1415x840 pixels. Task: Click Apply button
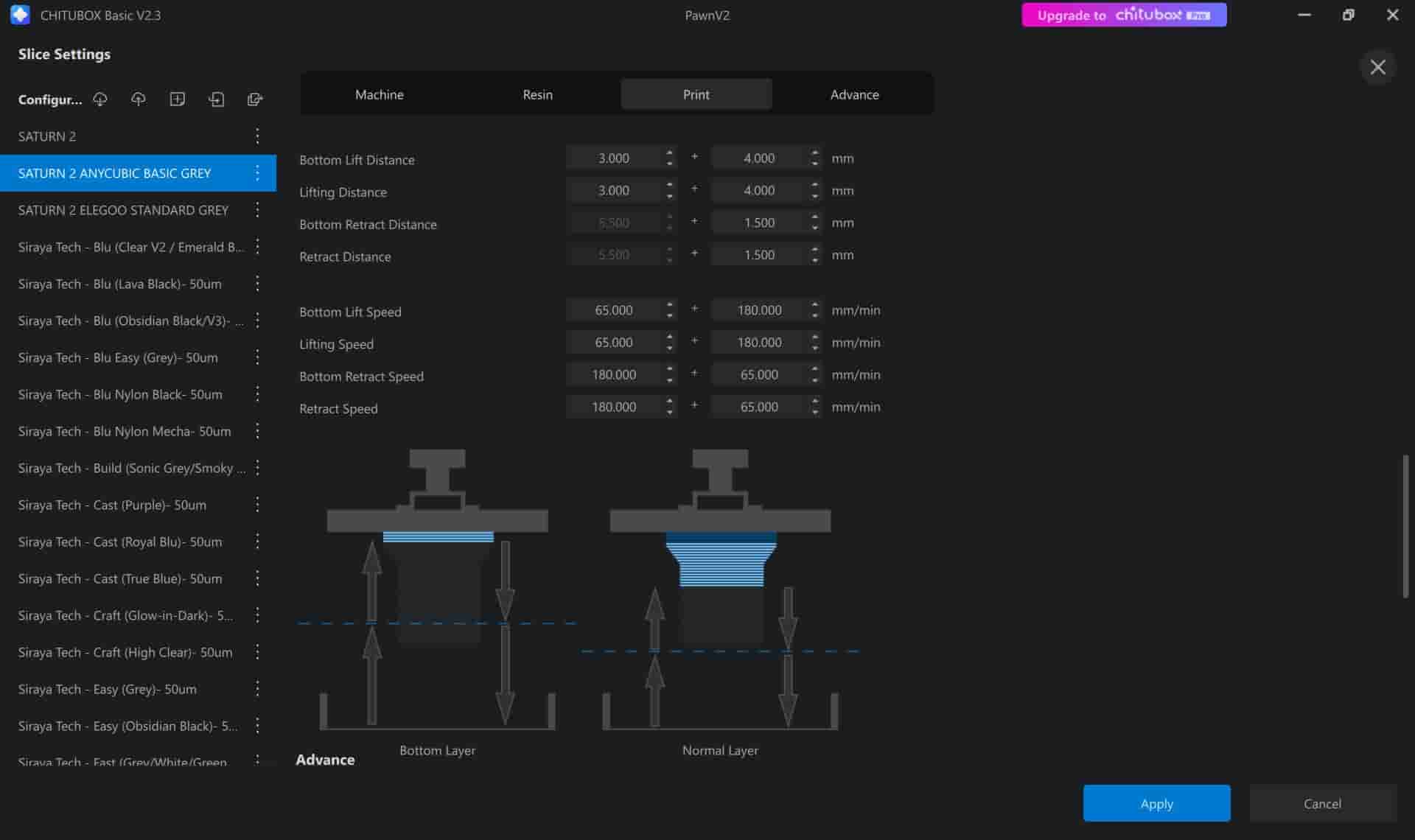pyautogui.click(x=1156, y=803)
